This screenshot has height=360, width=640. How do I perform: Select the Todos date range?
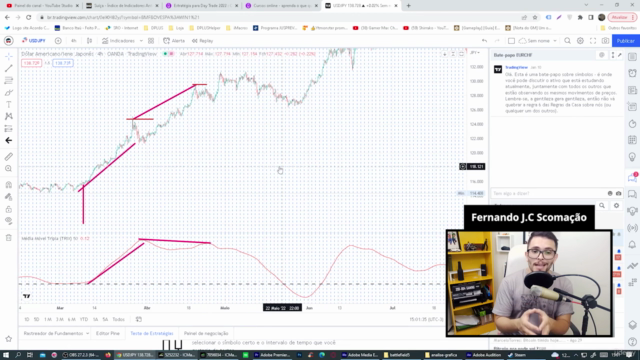click(118, 319)
